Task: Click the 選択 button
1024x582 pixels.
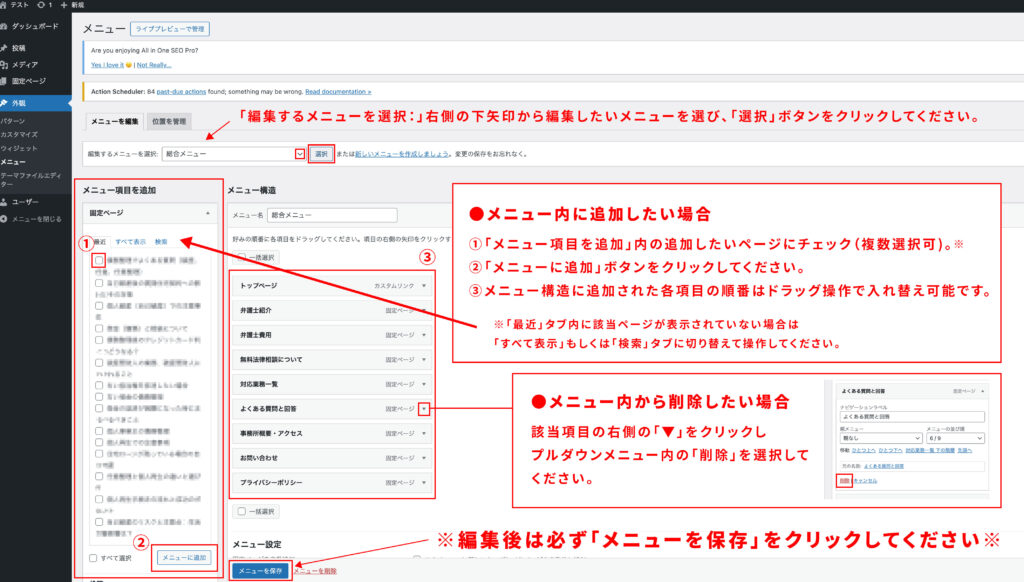Action: click(x=321, y=154)
